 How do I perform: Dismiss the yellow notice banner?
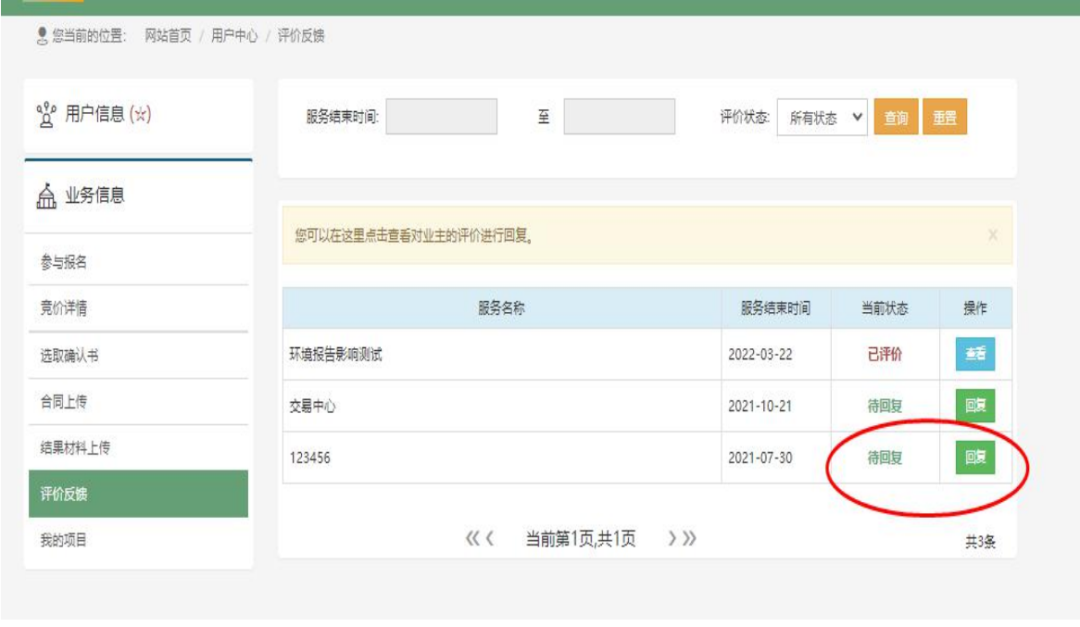[993, 235]
